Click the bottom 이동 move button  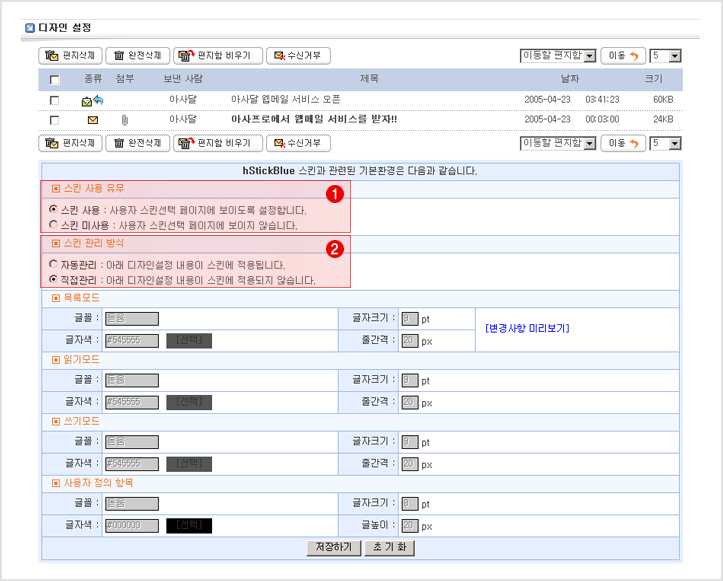[x=622, y=143]
